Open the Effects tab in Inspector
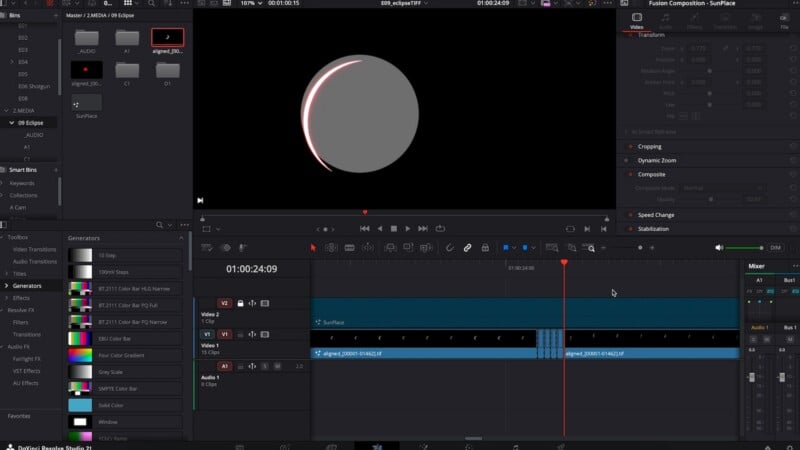This screenshot has width=800, height=450. click(x=694, y=21)
